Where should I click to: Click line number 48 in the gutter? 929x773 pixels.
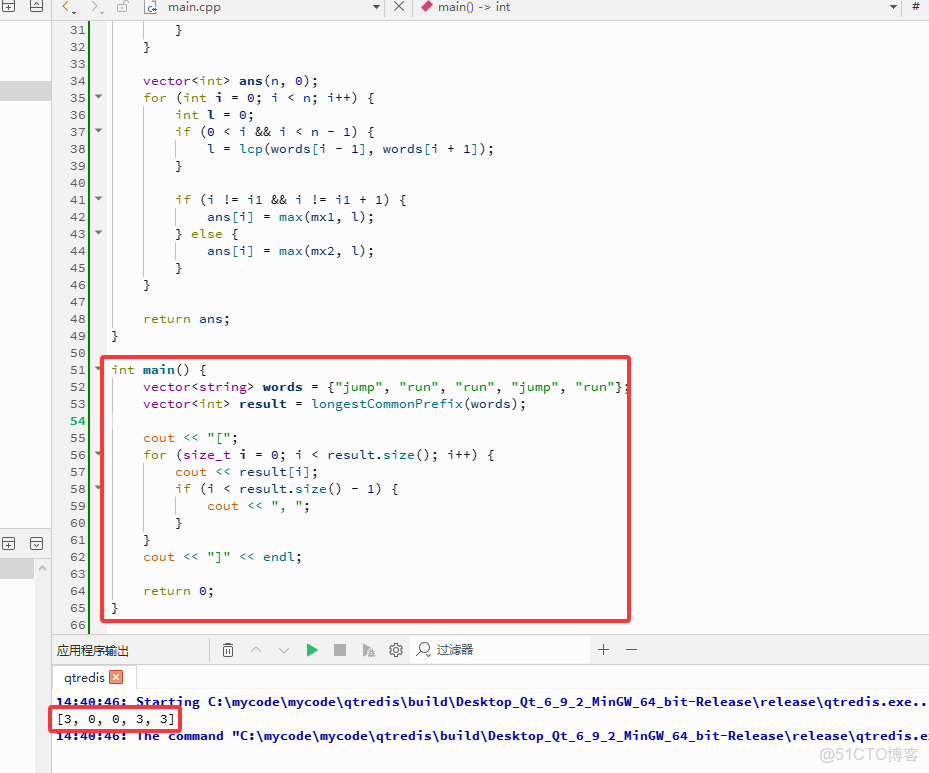[x=78, y=319]
